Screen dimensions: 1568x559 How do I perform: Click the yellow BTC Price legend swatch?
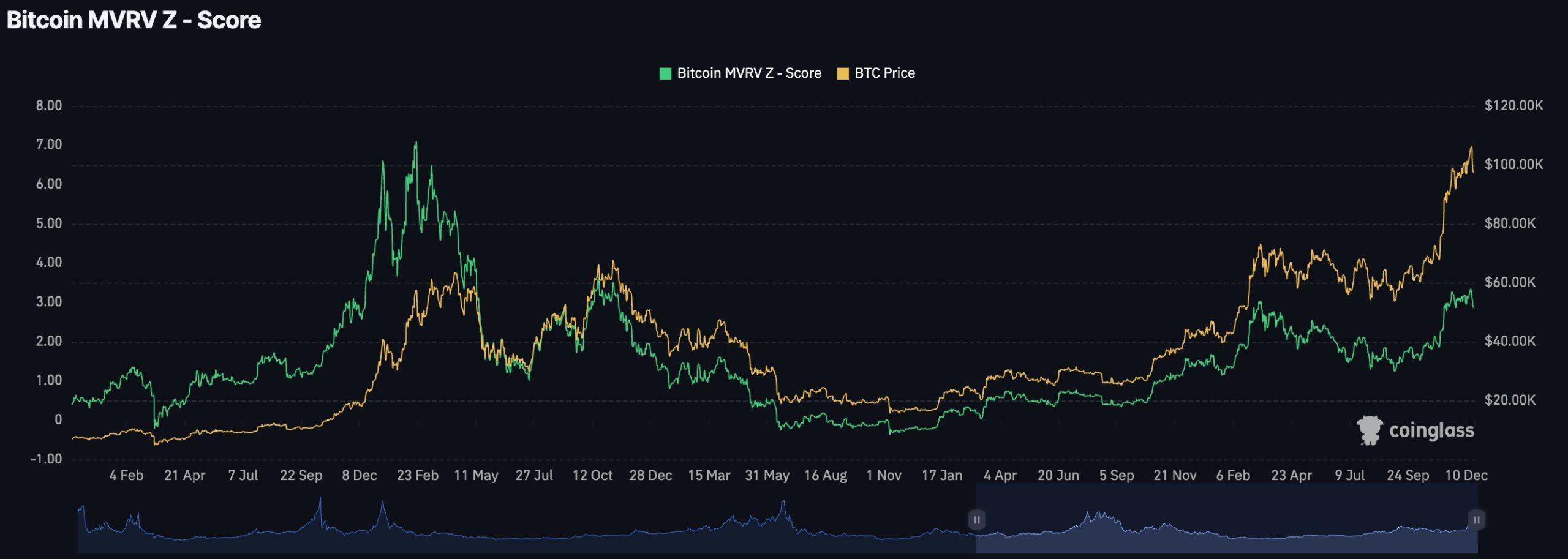[843, 73]
